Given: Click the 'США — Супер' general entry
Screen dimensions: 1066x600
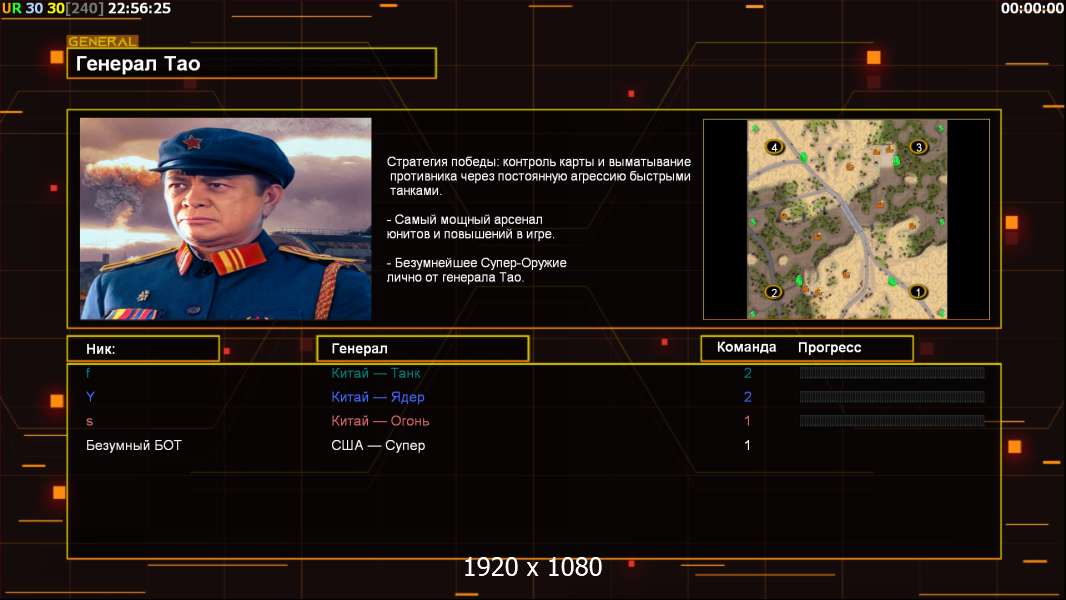Looking at the screenshot, I should coord(378,446).
